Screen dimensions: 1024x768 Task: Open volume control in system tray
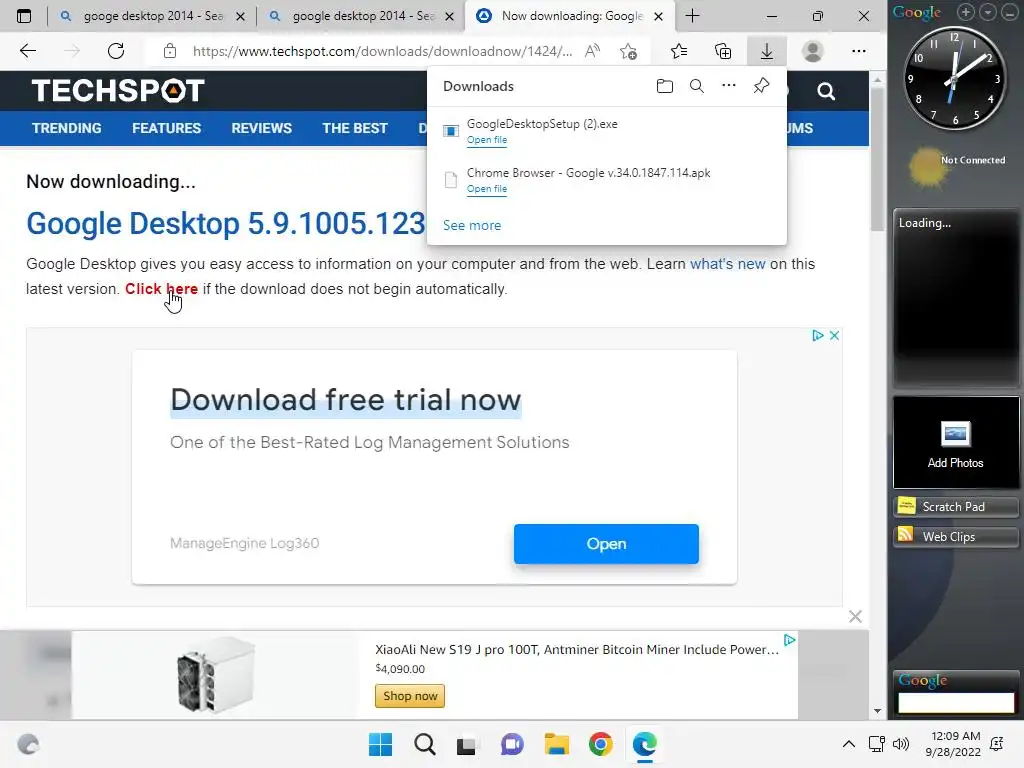[x=901, y=744]
